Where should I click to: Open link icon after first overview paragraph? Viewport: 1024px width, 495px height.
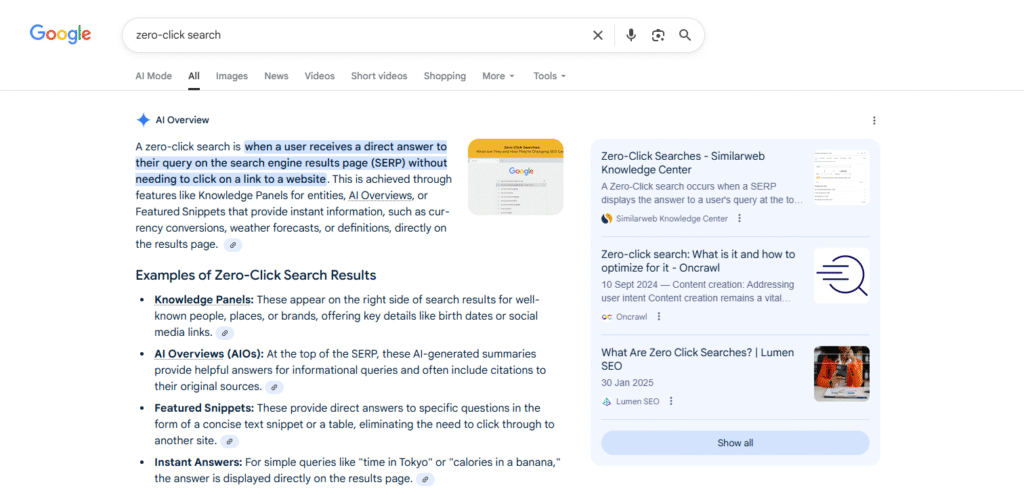point(233,245)
